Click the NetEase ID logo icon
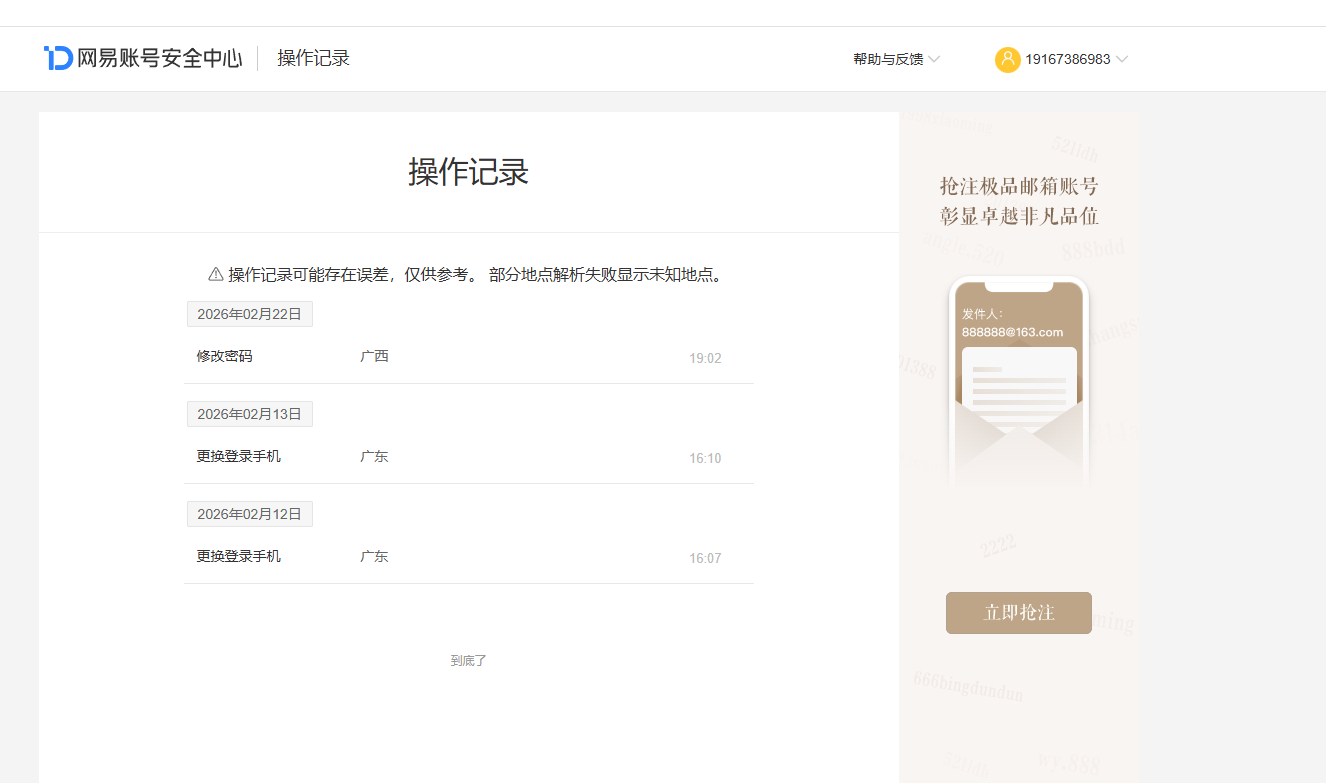The image size is (1326, 783). click(58, 58)
